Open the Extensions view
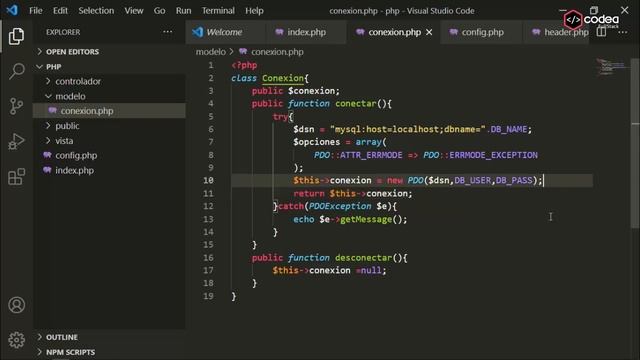 16,177
